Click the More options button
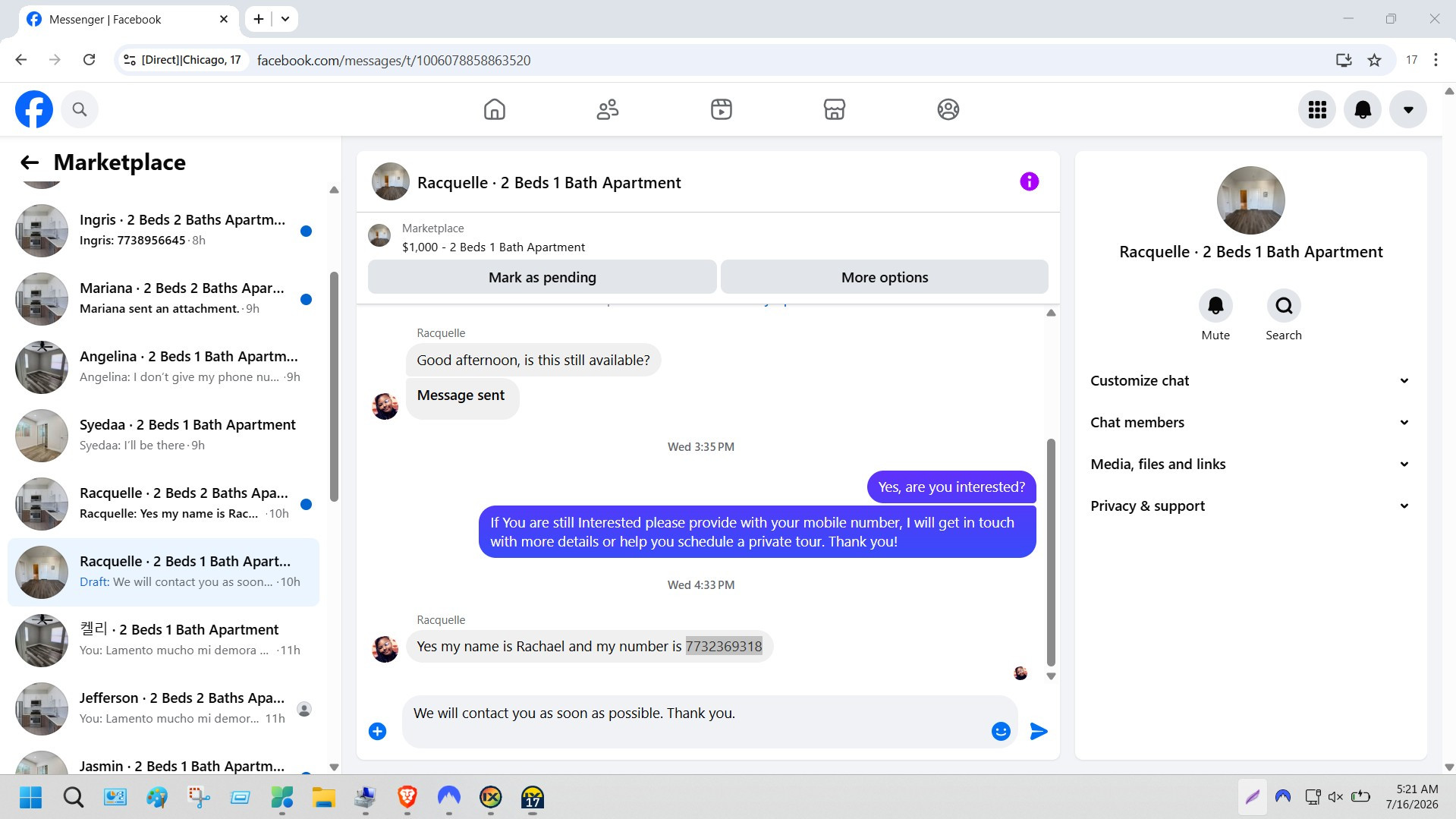This screenshot has width=1456, height=819. 885,277
